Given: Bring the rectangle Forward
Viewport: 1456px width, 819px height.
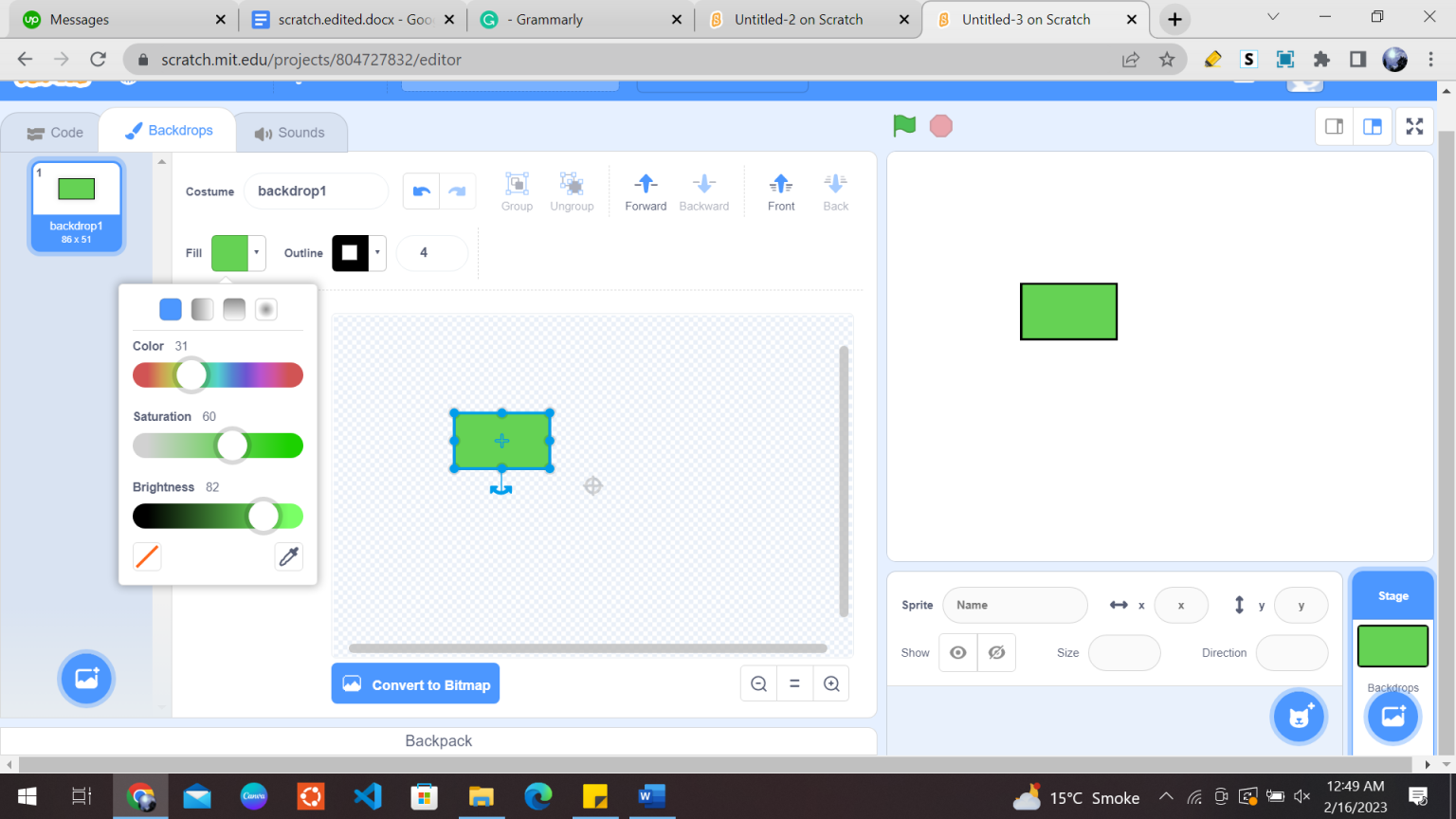Looking at the screenshot, I should 646,191.
